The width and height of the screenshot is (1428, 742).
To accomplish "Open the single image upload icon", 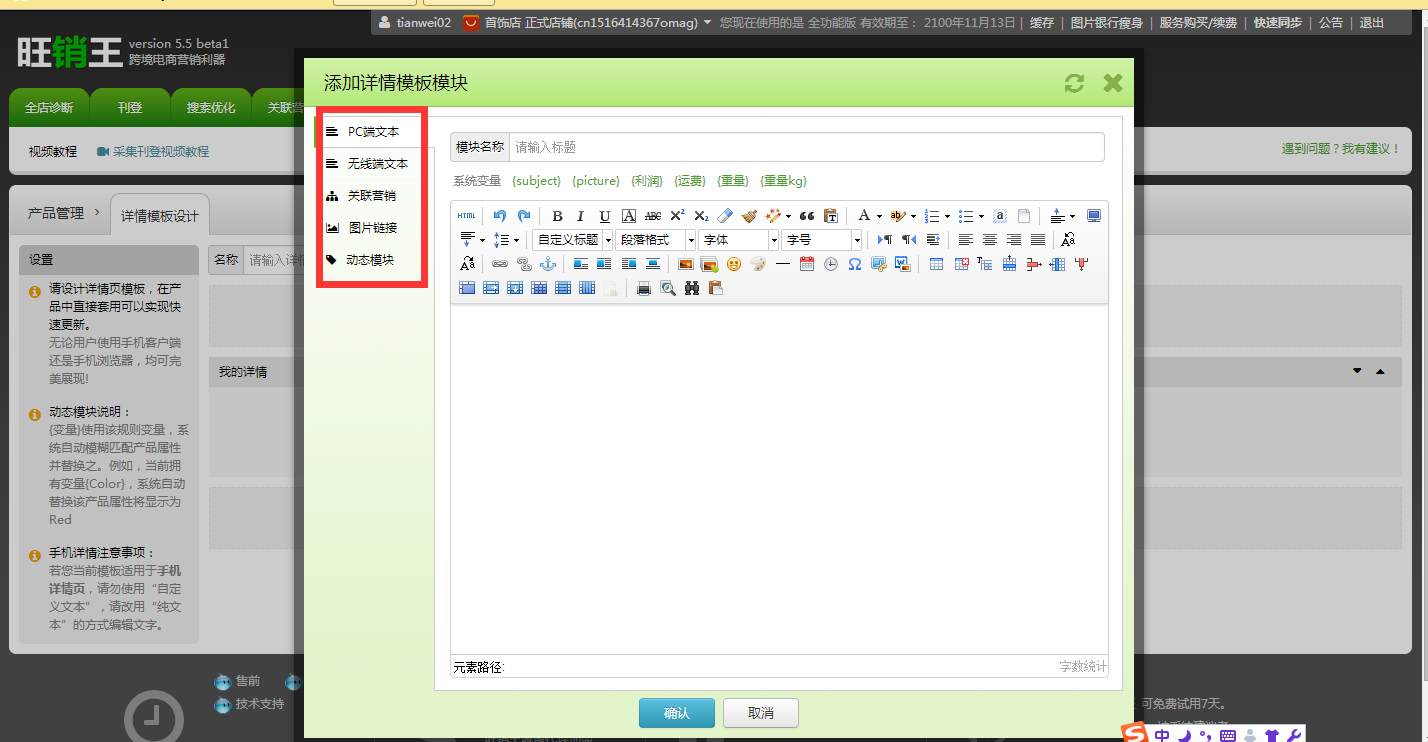I will pos(686,264).
